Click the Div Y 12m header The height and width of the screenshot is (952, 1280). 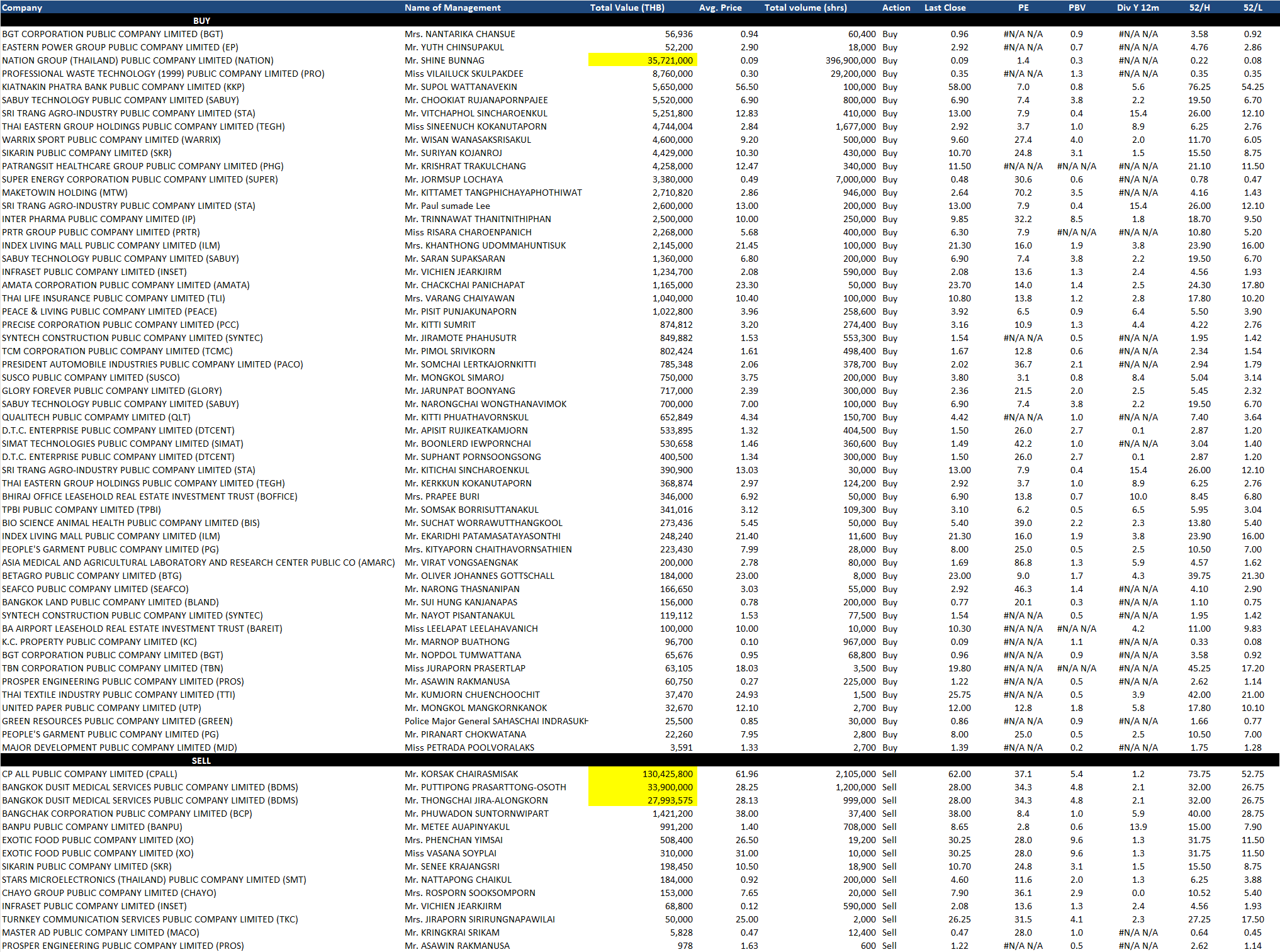click(x=1138, y=8)
